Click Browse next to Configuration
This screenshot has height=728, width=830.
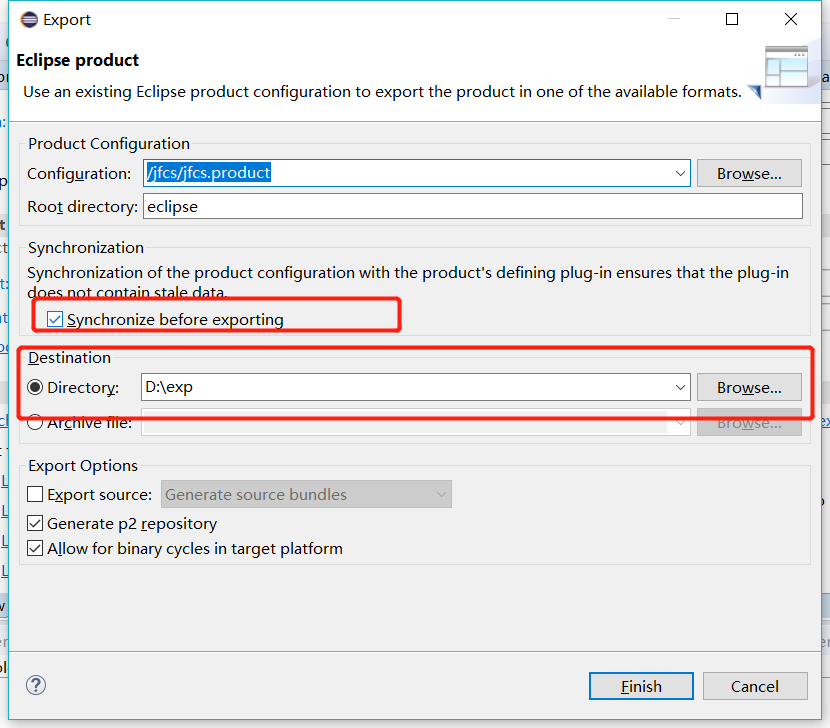[749, 173]
